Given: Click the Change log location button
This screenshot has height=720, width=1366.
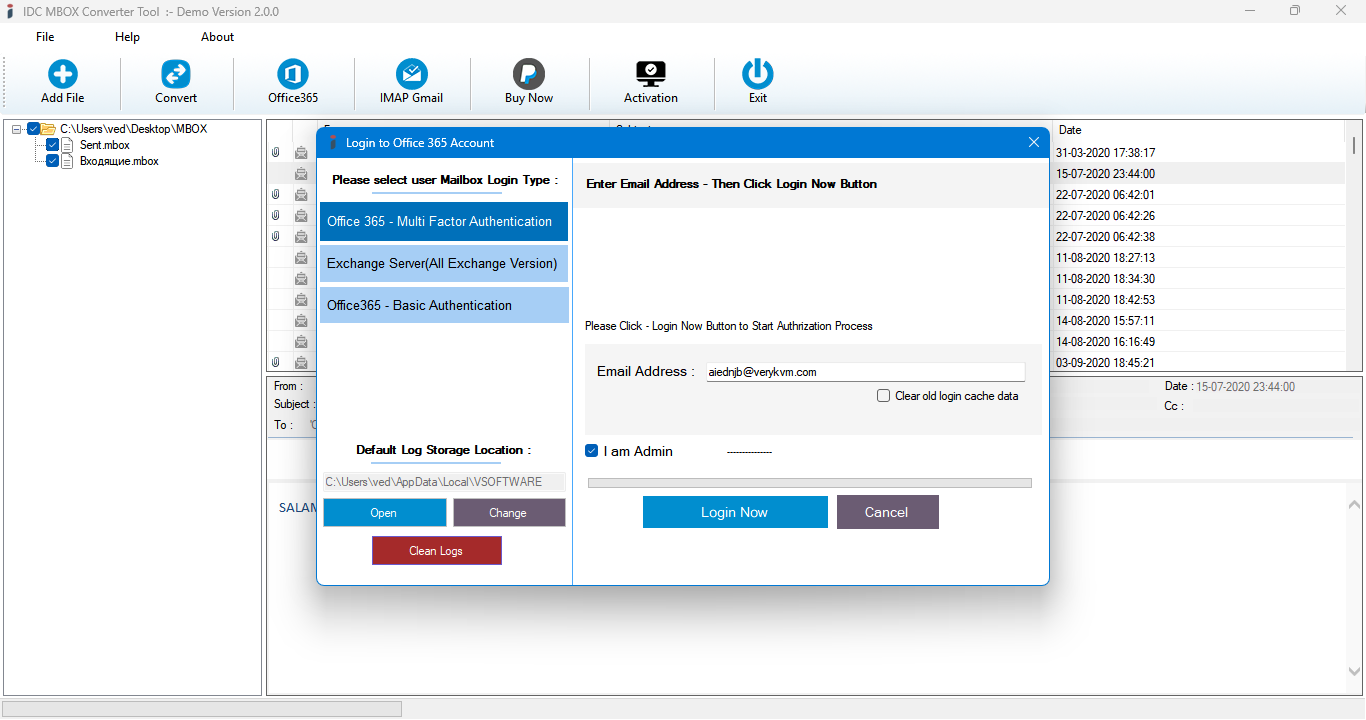Looking at the screenshot, I should click(x=509, y=513).
